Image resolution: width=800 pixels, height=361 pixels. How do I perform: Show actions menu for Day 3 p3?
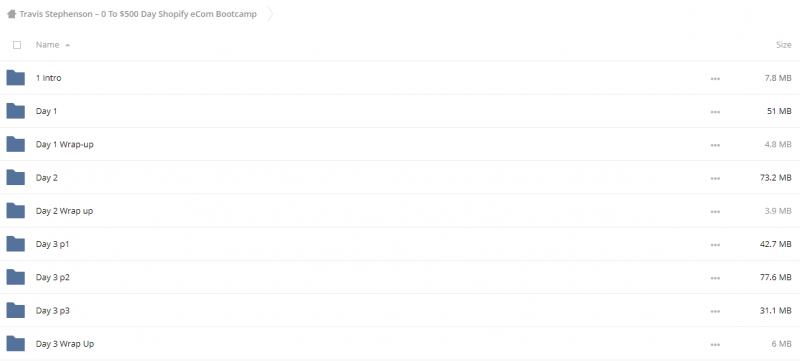(x=715, y=312)
